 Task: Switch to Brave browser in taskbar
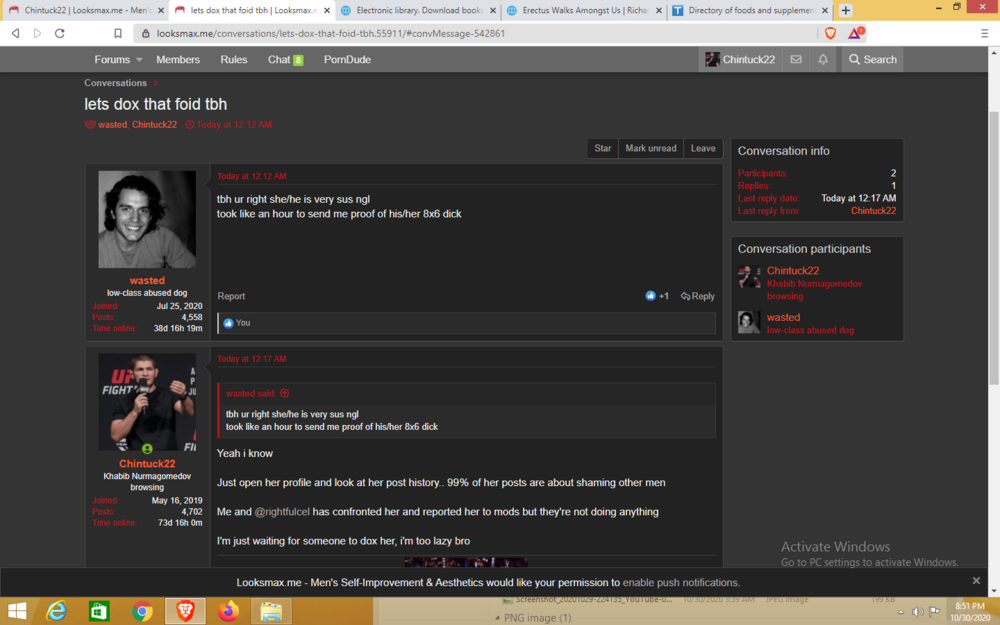click(185, 611)
